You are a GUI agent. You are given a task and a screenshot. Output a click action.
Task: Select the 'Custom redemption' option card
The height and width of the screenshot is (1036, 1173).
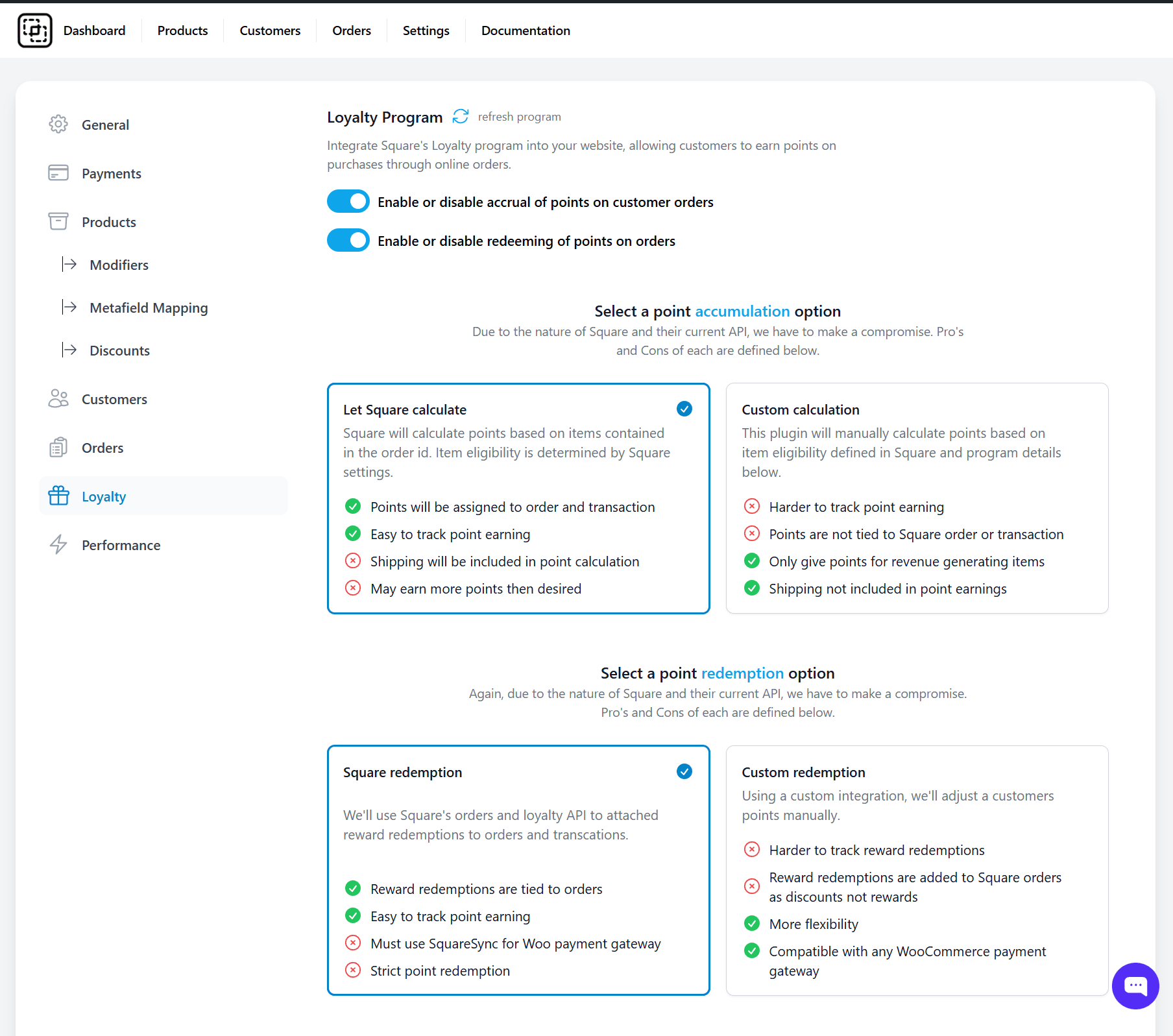point(917,870)
